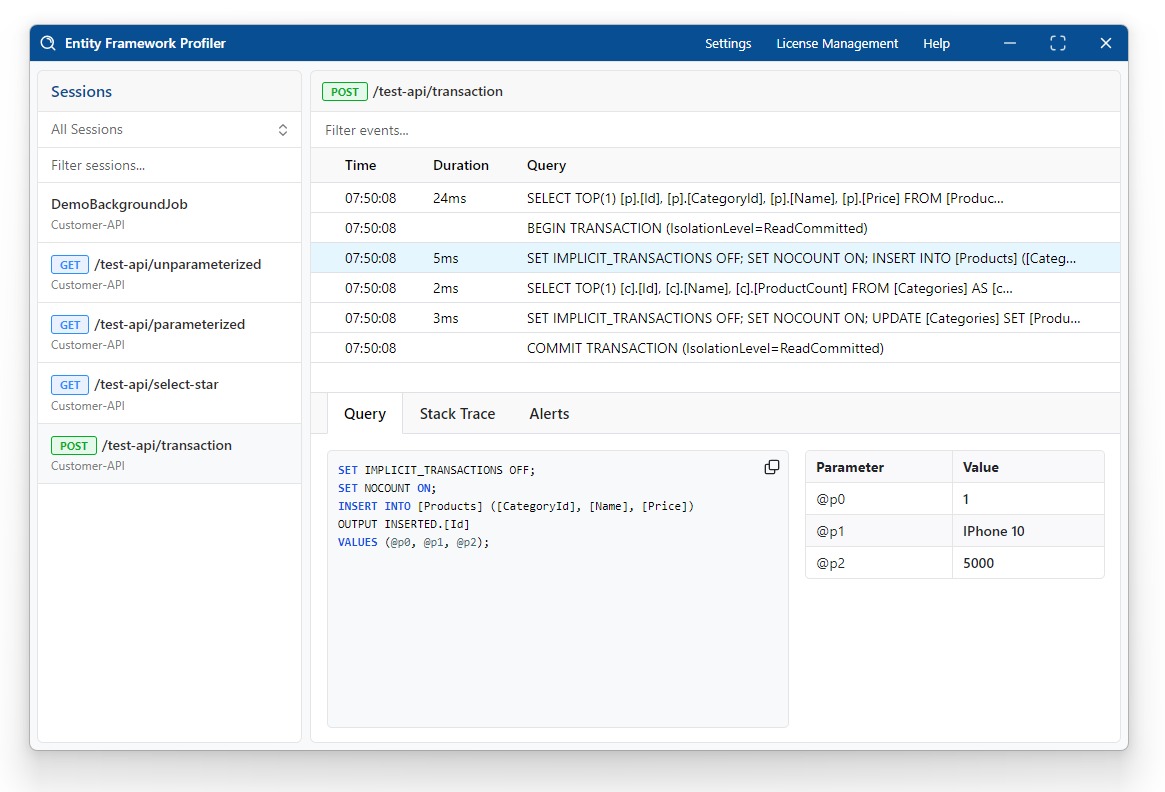Screen dimensions: 1165x792
Task: Copy the SQL query to clipboard
Action: (x=772, y=467)
